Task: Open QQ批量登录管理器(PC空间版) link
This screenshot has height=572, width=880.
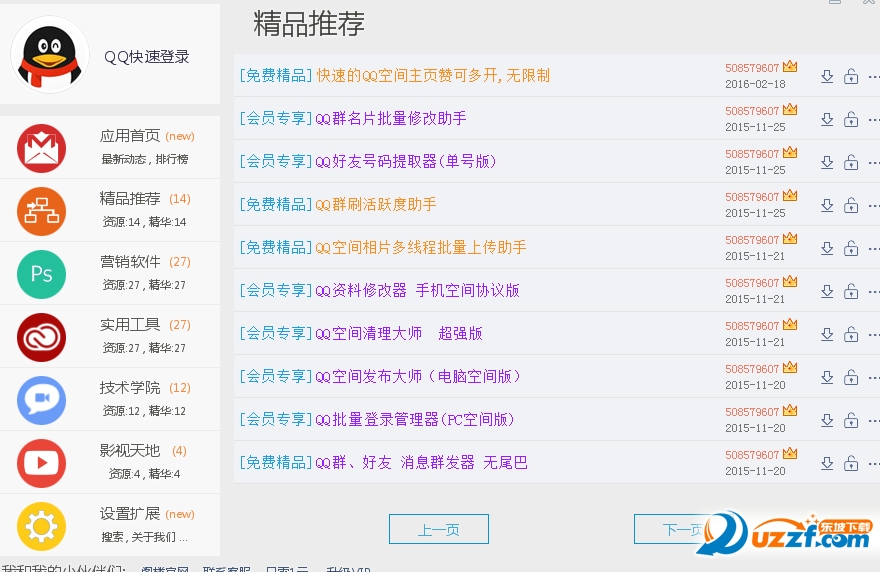Action: point(415,419)
